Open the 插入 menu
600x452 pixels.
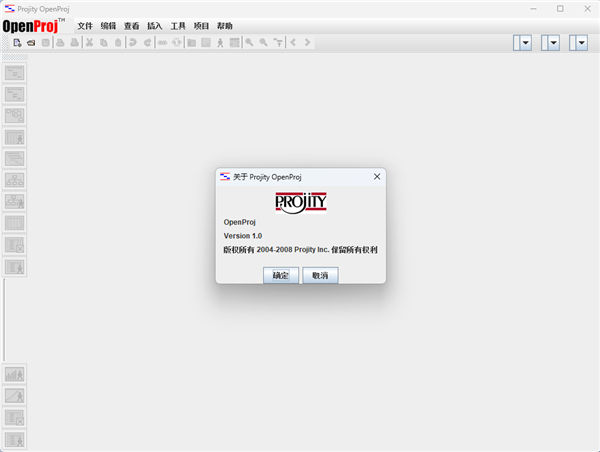[155, 26]
